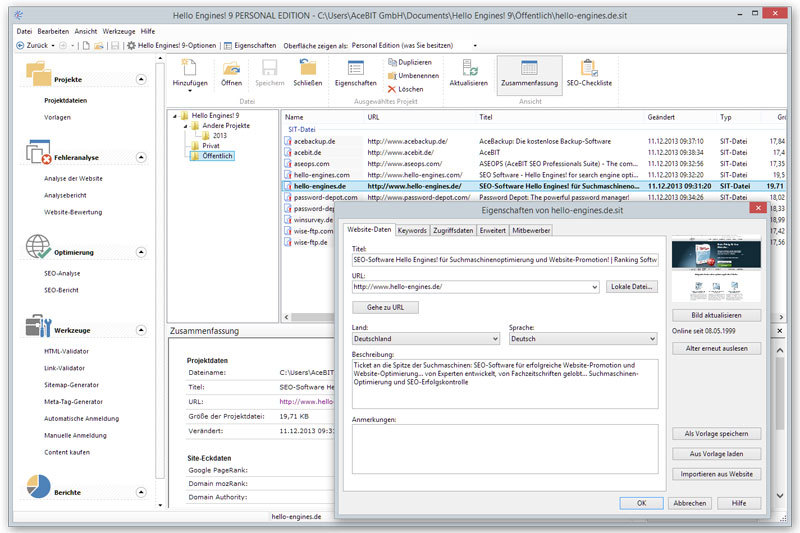Click Als Vorlage speichern button
The width and height of the screenshot is (800, 533).
[x=716, y=434]
